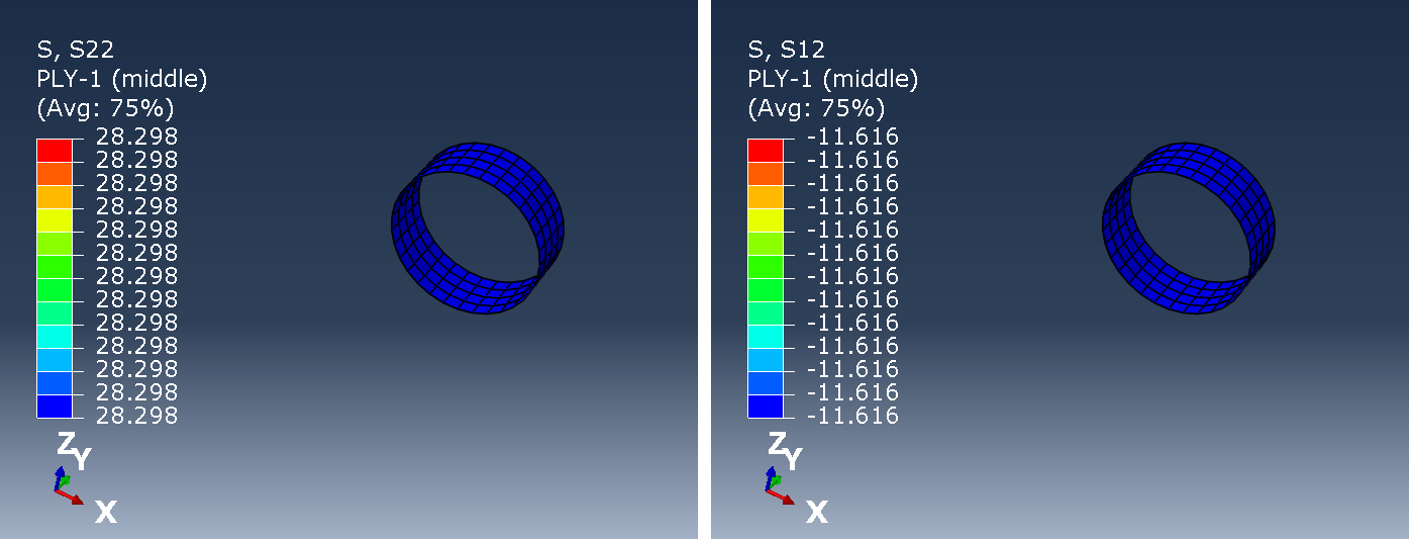The image size is (1409, 539).
Task: Pick the yellow swatch in S12 legend
Action: (765, 220)
